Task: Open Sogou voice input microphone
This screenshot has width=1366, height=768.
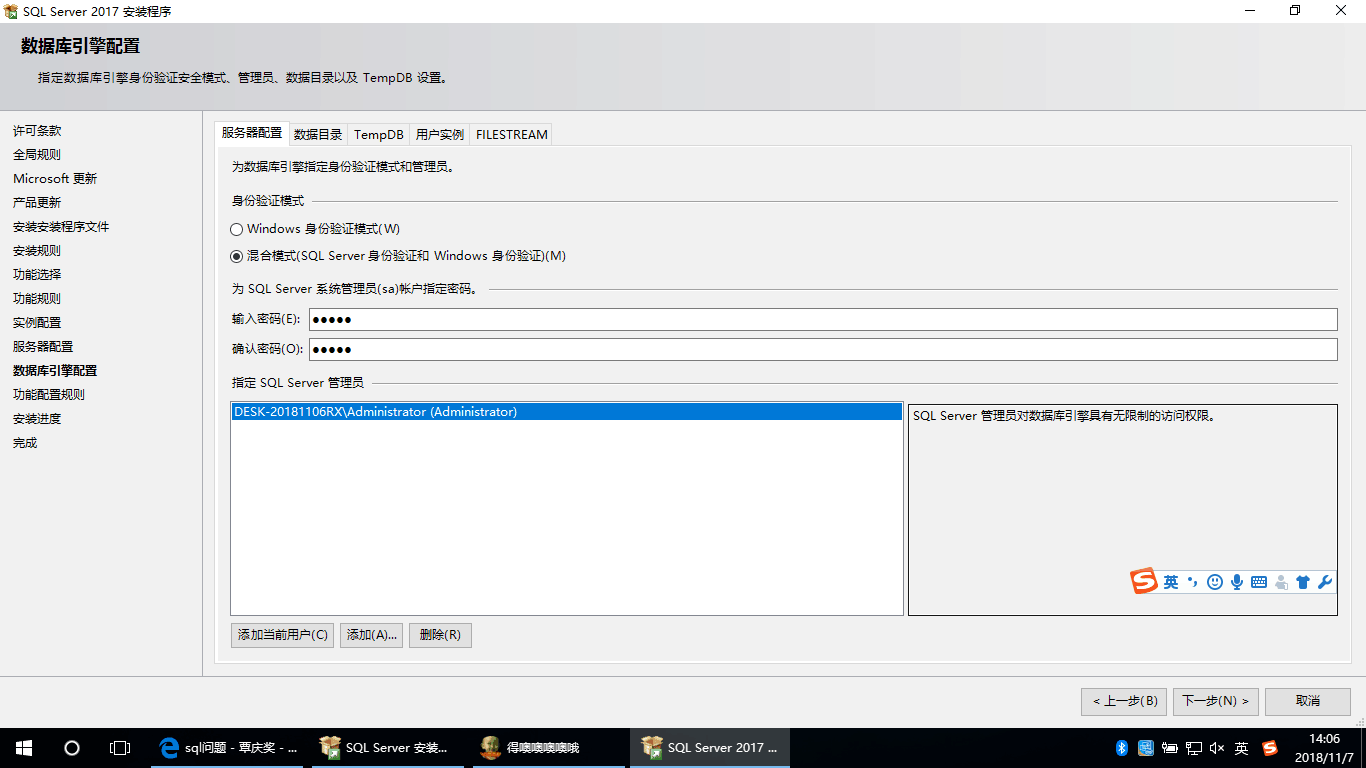Action: pos(1236,582)
